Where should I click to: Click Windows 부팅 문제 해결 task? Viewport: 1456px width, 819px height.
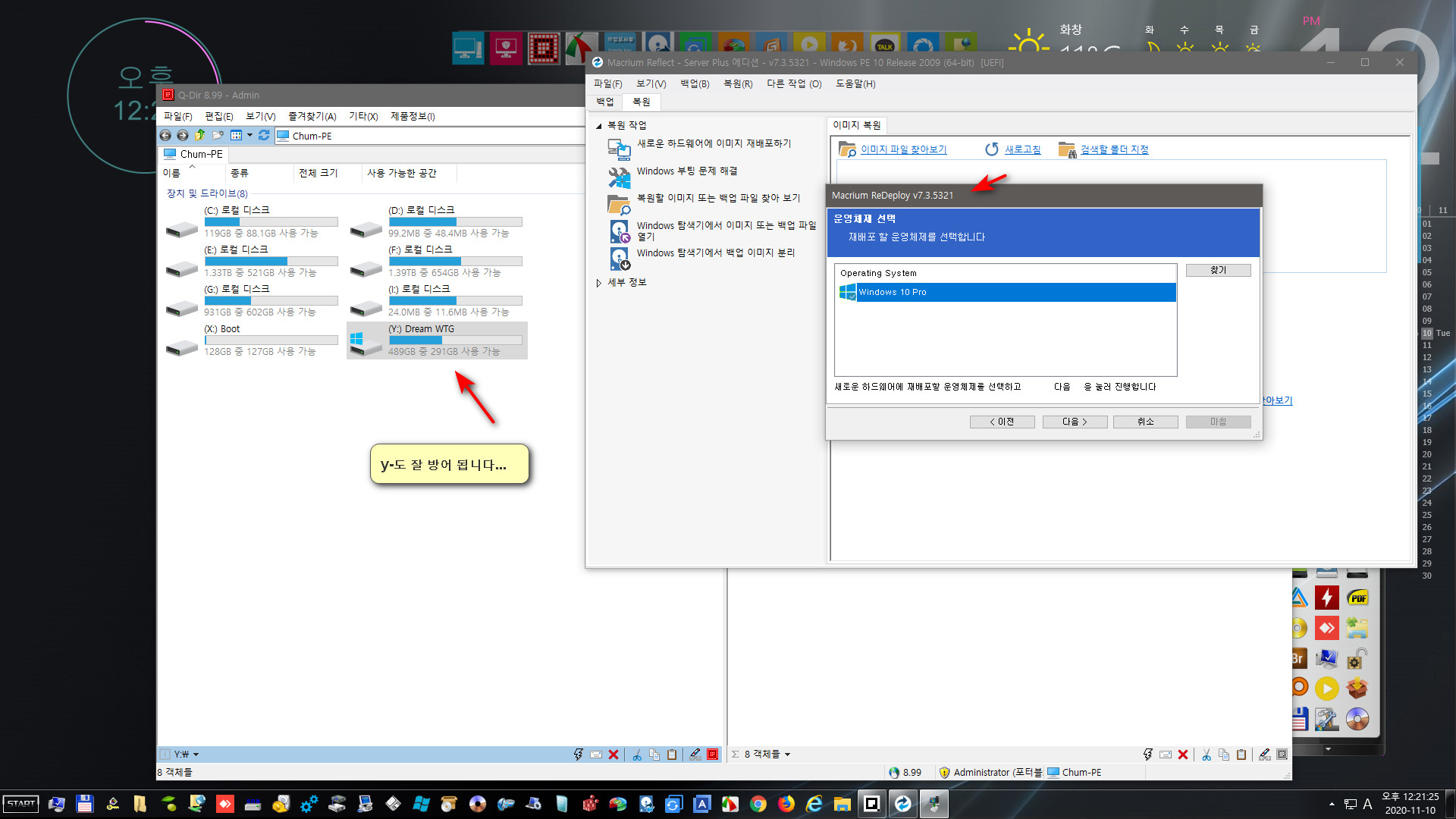(687, 171)
